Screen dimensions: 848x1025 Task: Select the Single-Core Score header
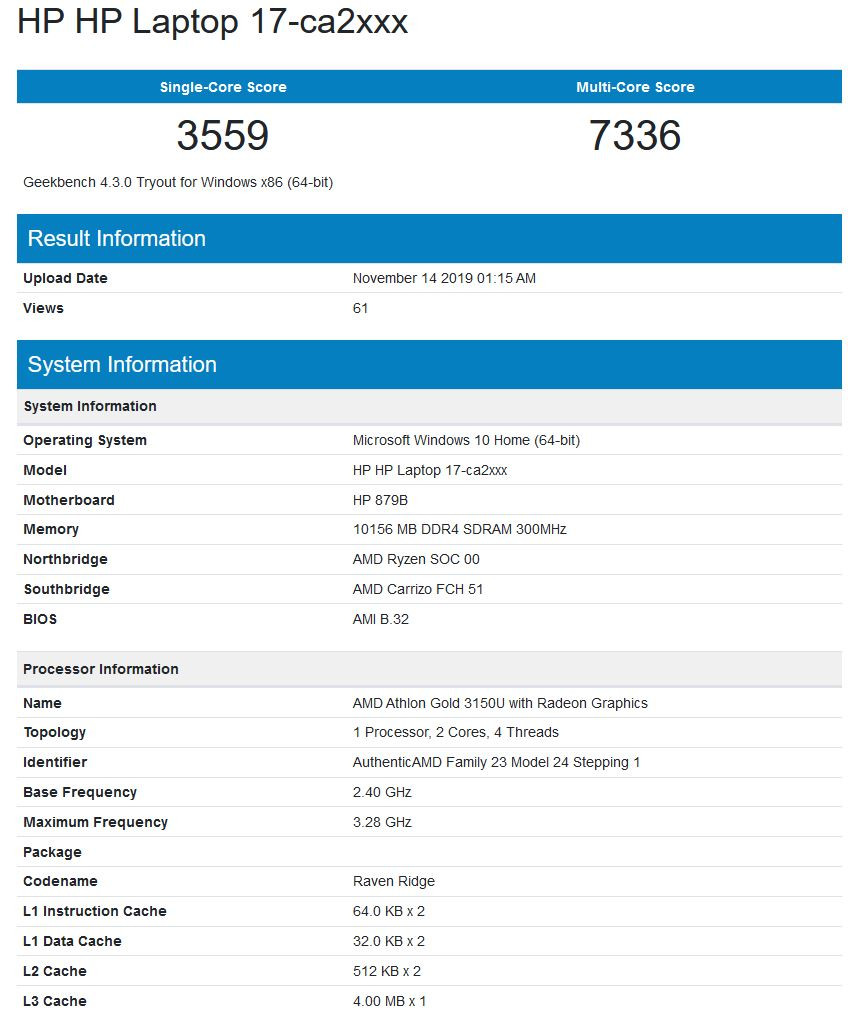pos(223,87)
